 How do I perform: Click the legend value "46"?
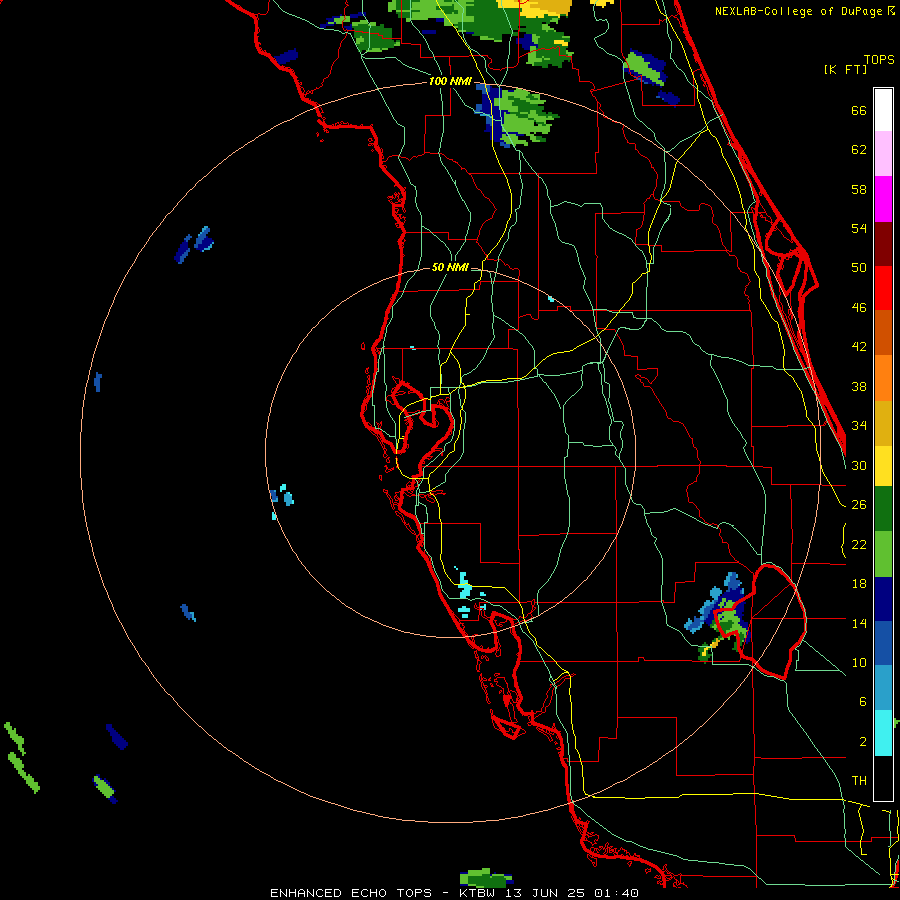[x=859, y=308]
